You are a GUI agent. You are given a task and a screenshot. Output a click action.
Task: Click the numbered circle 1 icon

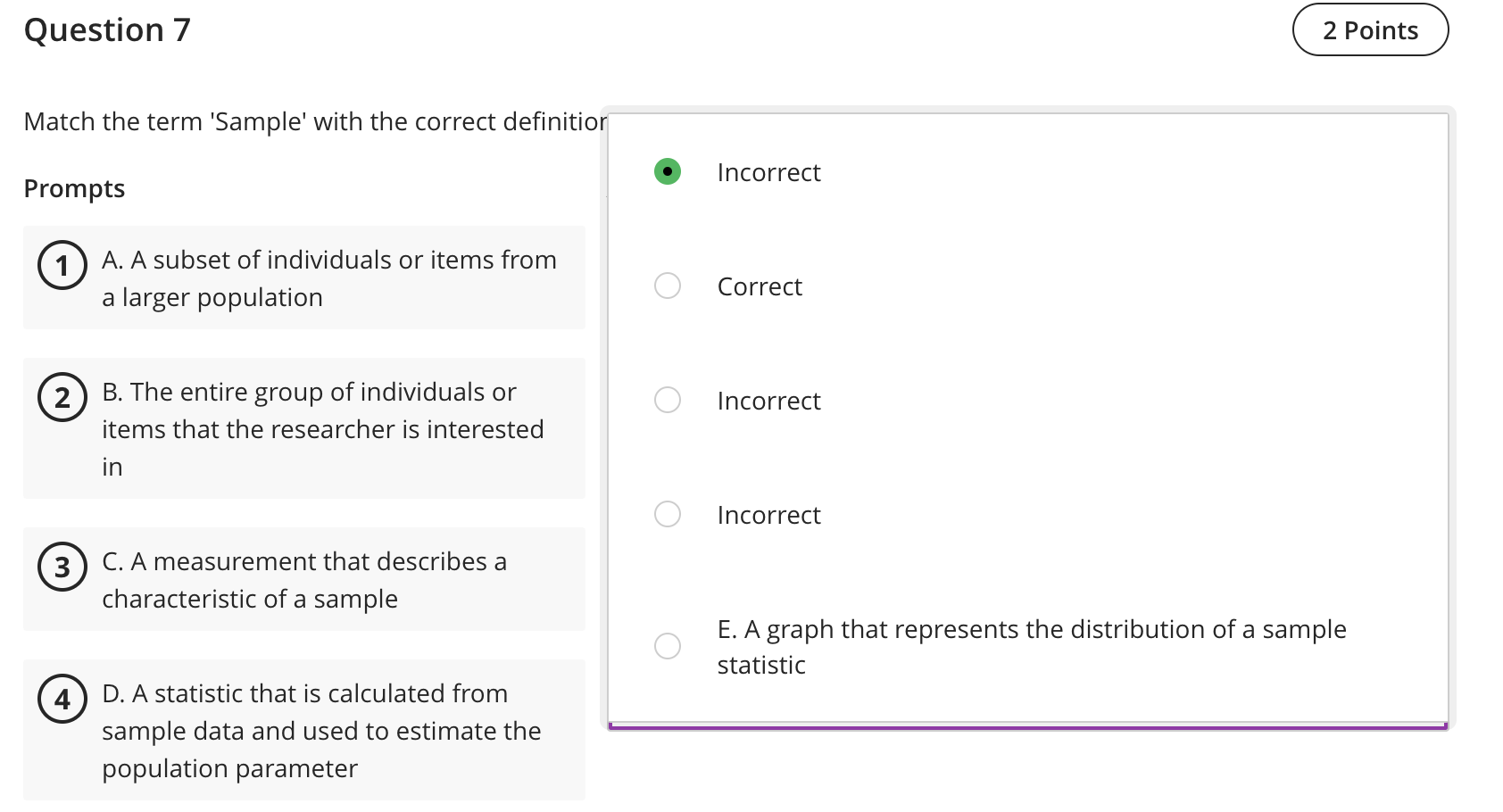[61, 264]
